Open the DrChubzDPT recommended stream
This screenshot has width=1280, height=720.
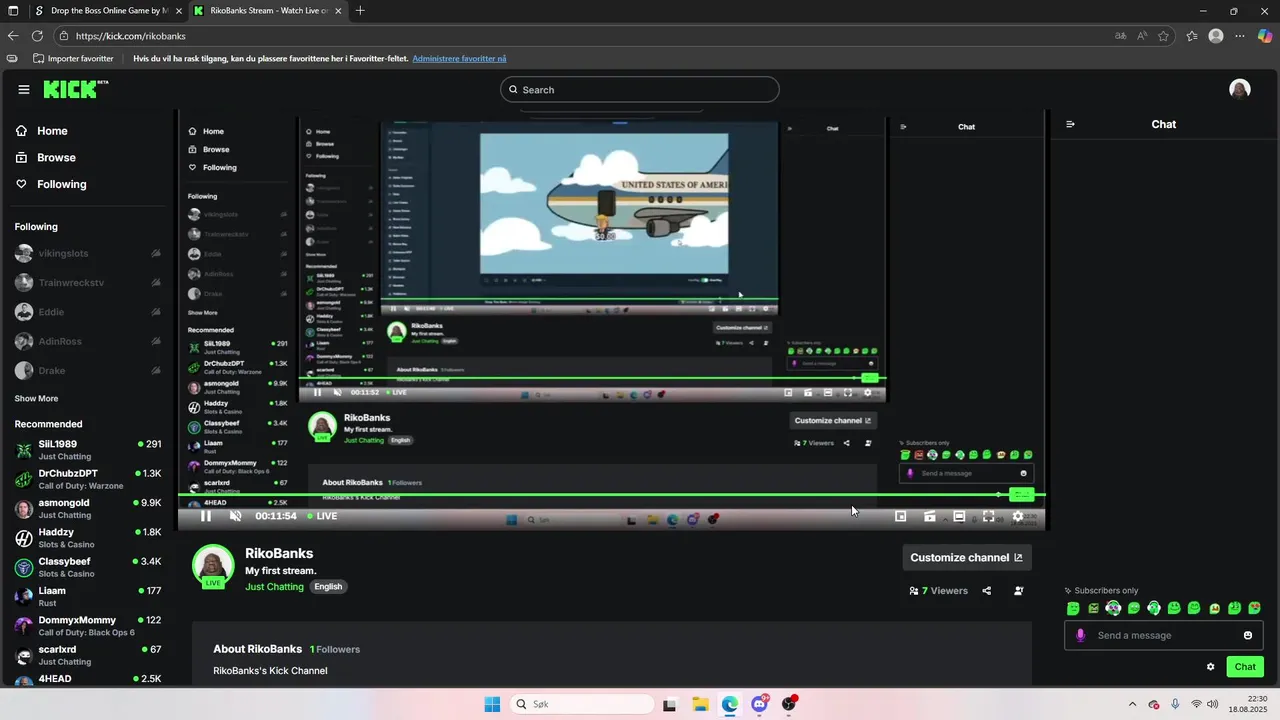[88, 479]
